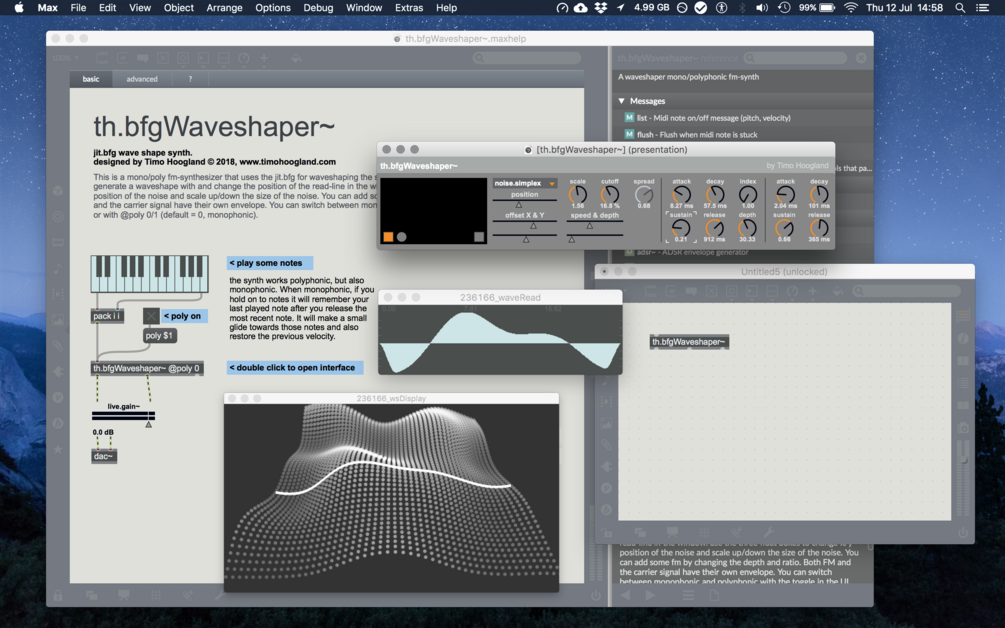The image size is (1005, 628).
Task: Toggle the lock icon in help window bottom bar
Action: point(58,595)
